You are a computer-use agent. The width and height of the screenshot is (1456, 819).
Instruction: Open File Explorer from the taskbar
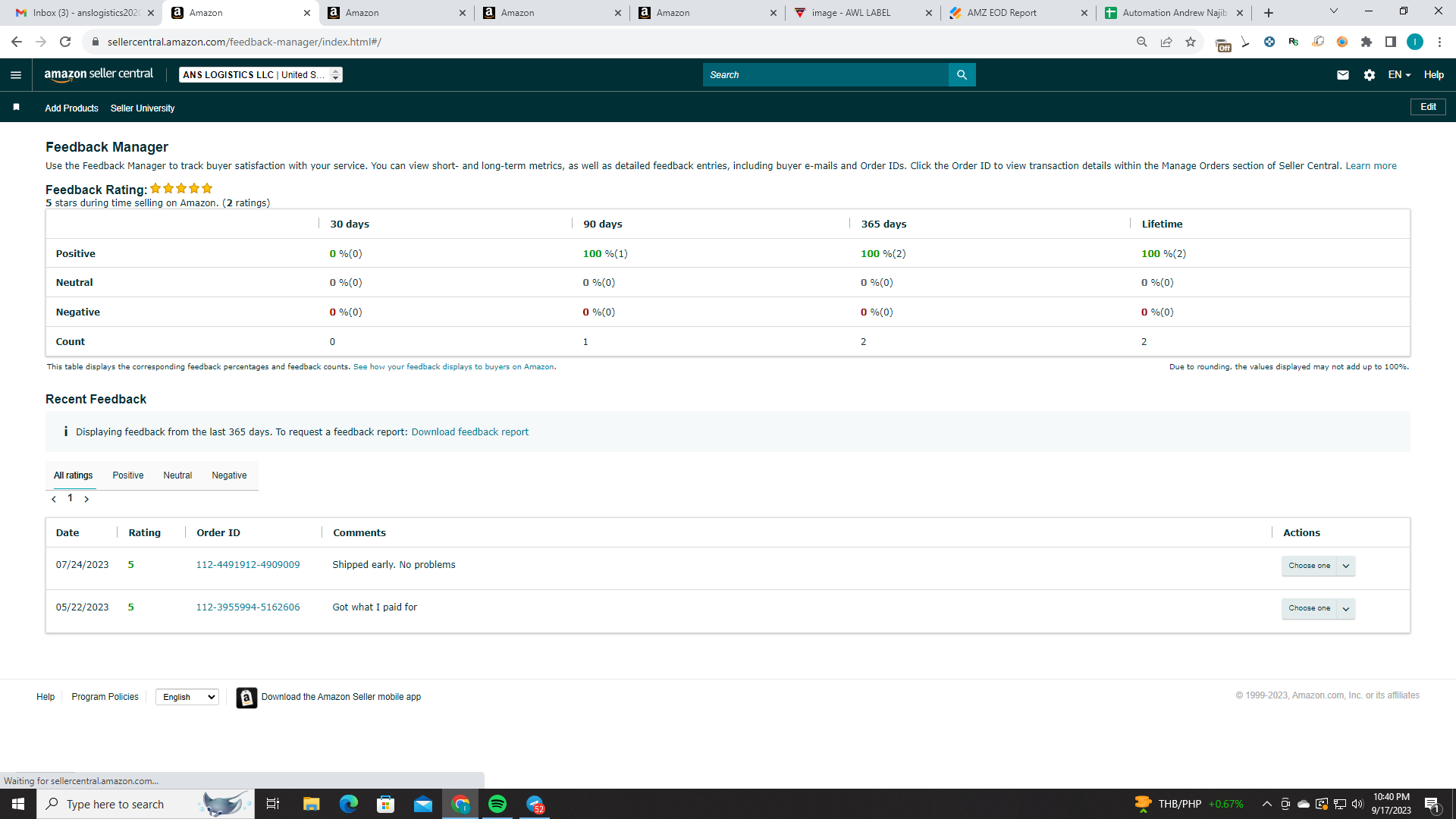[x=311, y=804]
